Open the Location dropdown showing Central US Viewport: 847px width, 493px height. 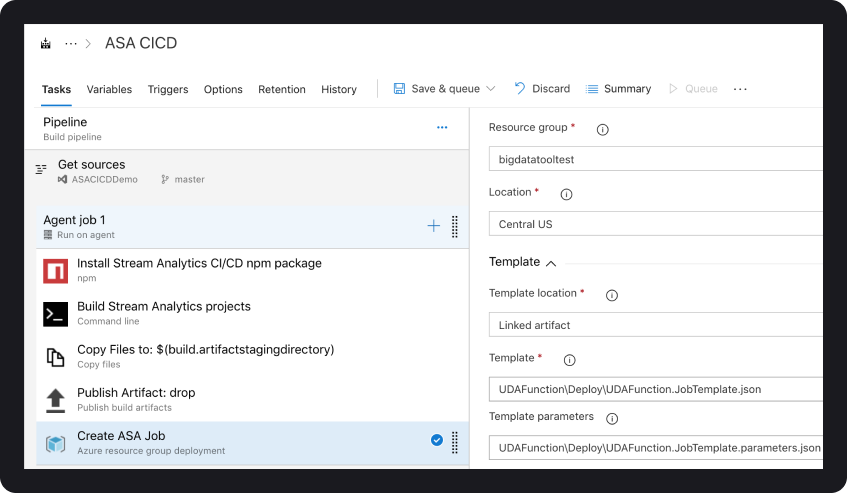(x=655, y=224)
